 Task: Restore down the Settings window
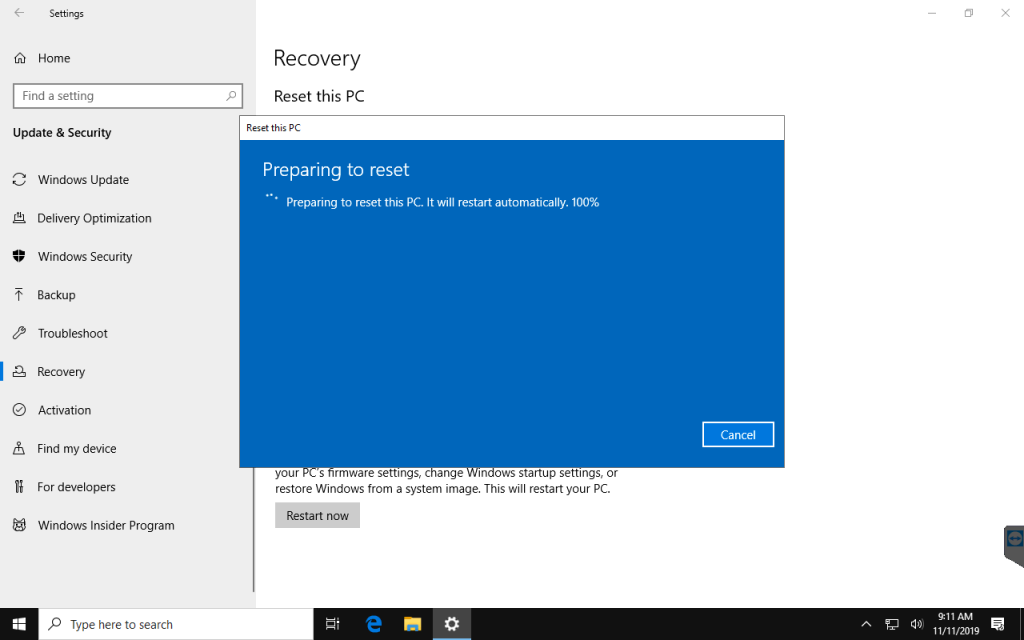[969, 13]
